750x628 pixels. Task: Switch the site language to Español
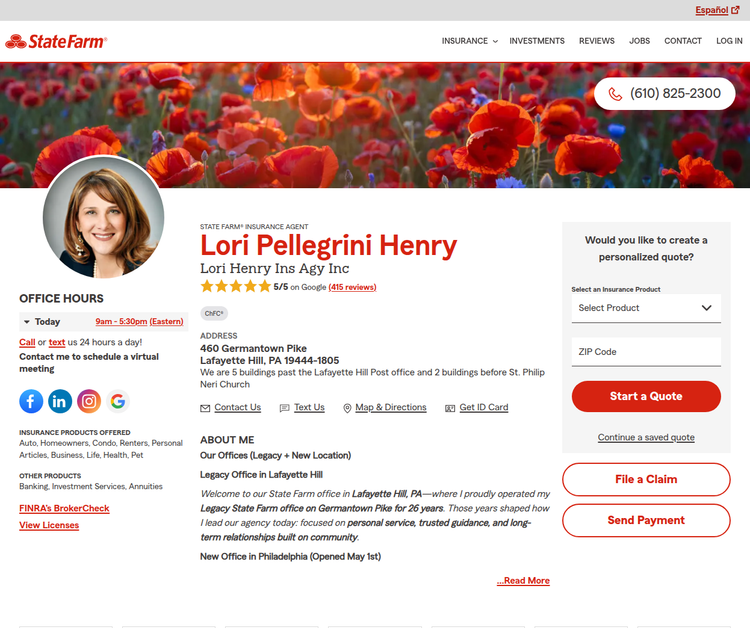click(712, 10)
